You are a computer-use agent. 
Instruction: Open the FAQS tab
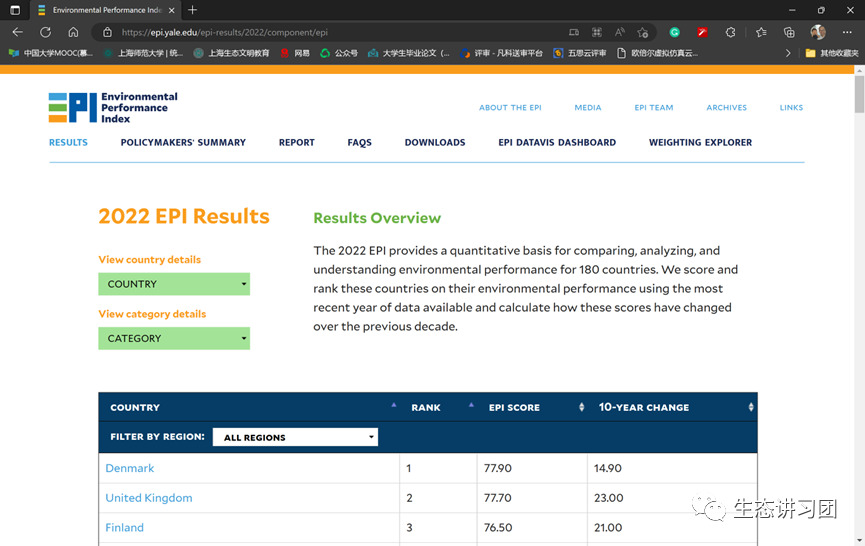tap(359, 142)
